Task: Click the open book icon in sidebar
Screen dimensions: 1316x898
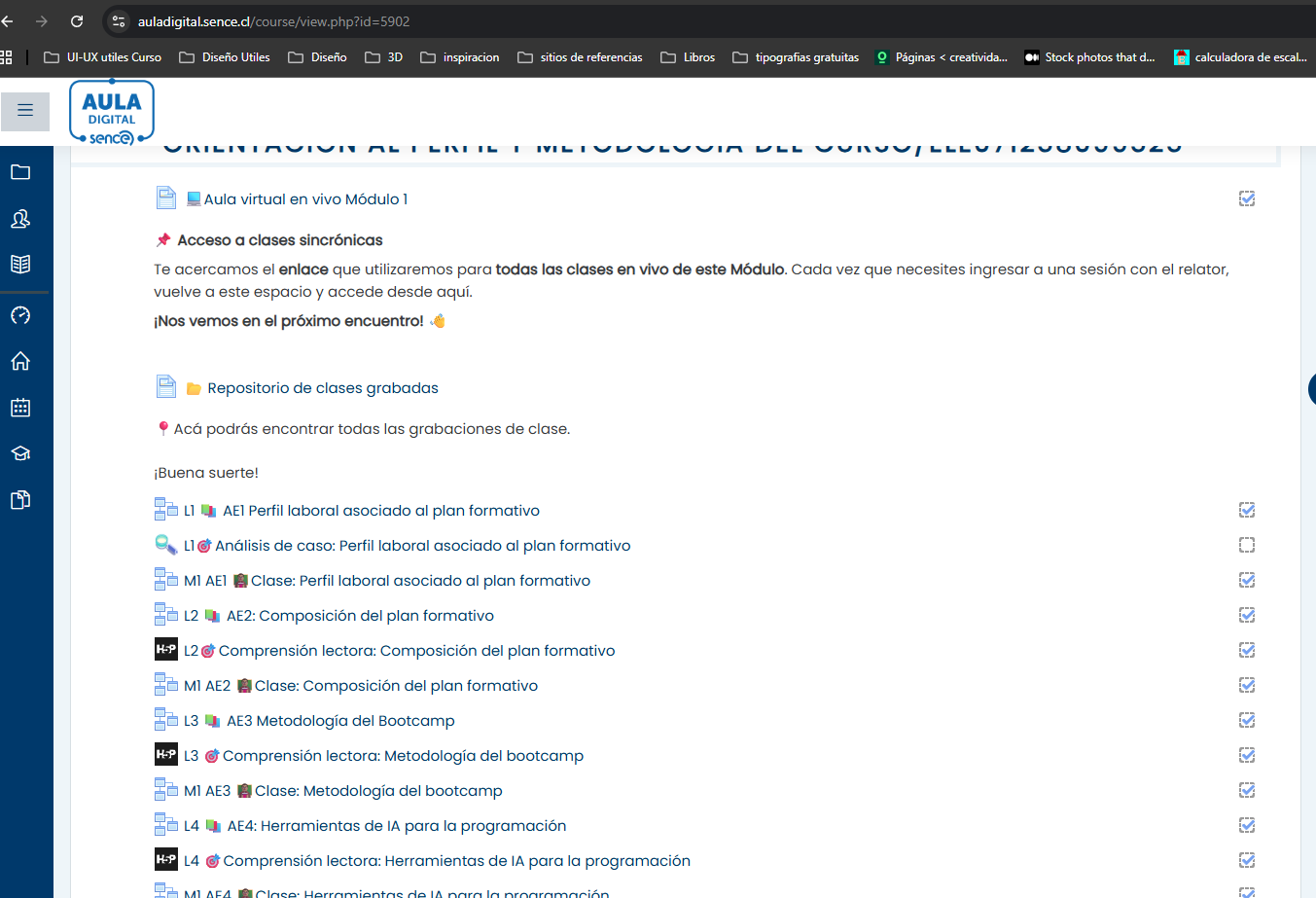Action: 20,264
